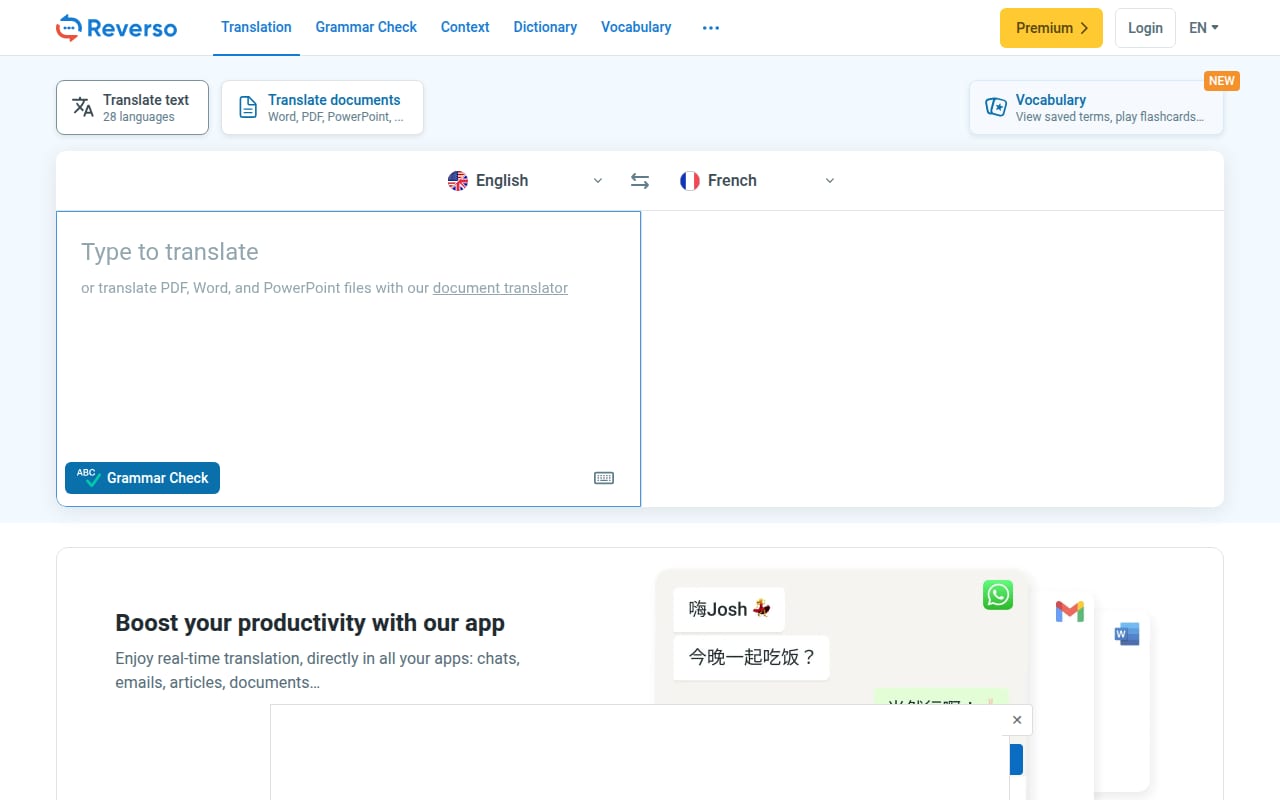
Task: Run Grammar Check on the input text
Action: coord(142,478)
